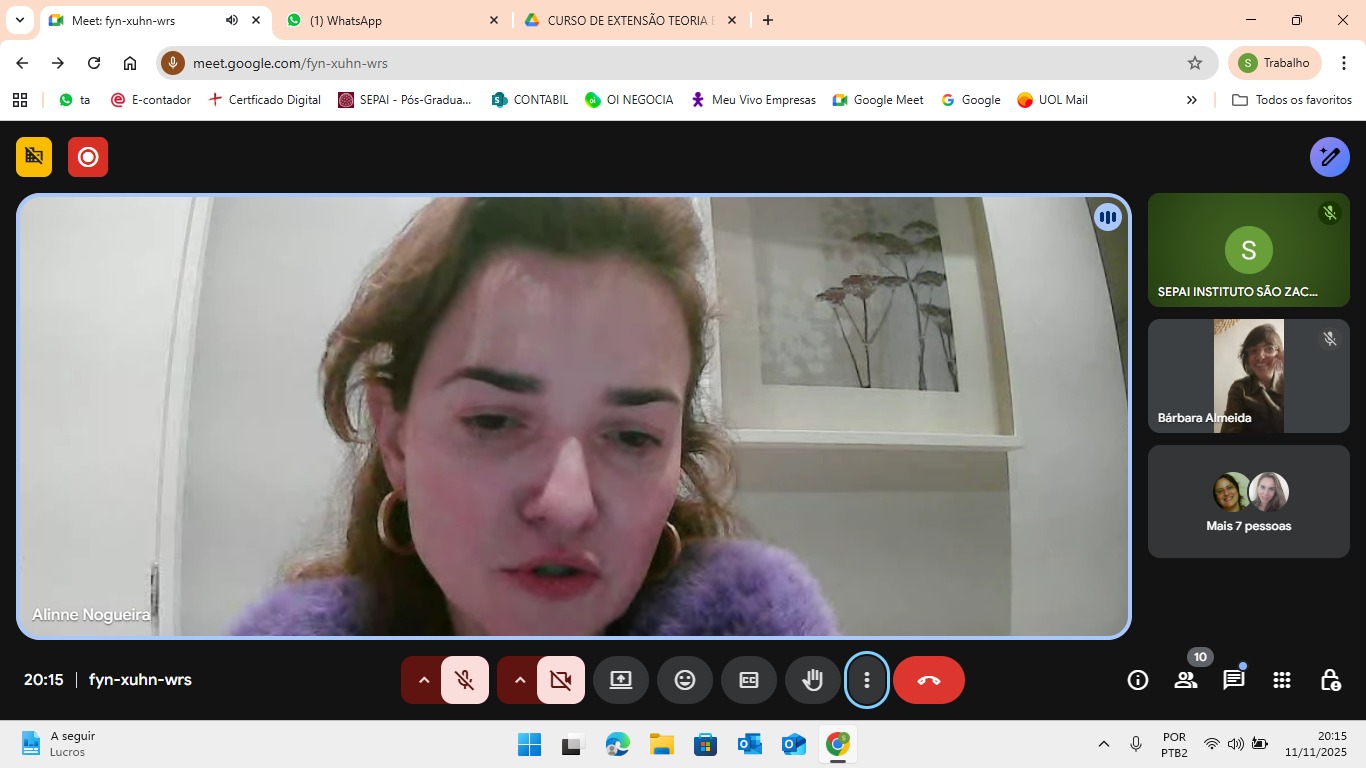
Task: Click the red end call button
Action: [928, 680]
